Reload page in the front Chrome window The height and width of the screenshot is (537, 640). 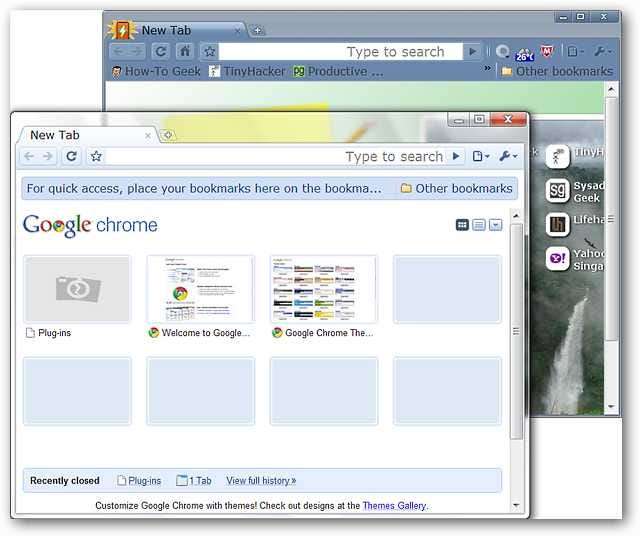(71, 156)
